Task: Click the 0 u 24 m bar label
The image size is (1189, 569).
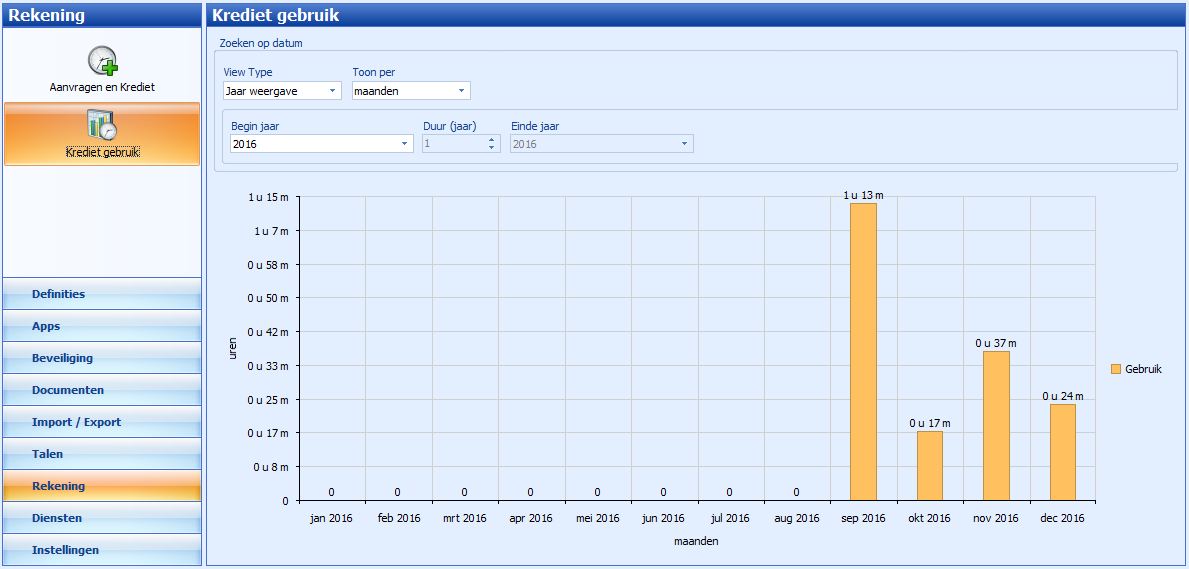Action: point(1062,396)
